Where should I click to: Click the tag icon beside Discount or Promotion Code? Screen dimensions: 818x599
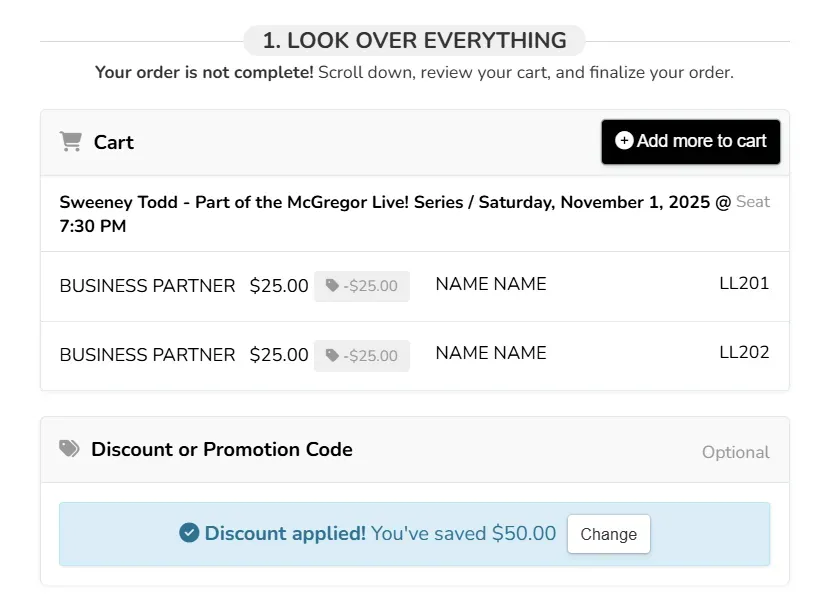[69, 449]
